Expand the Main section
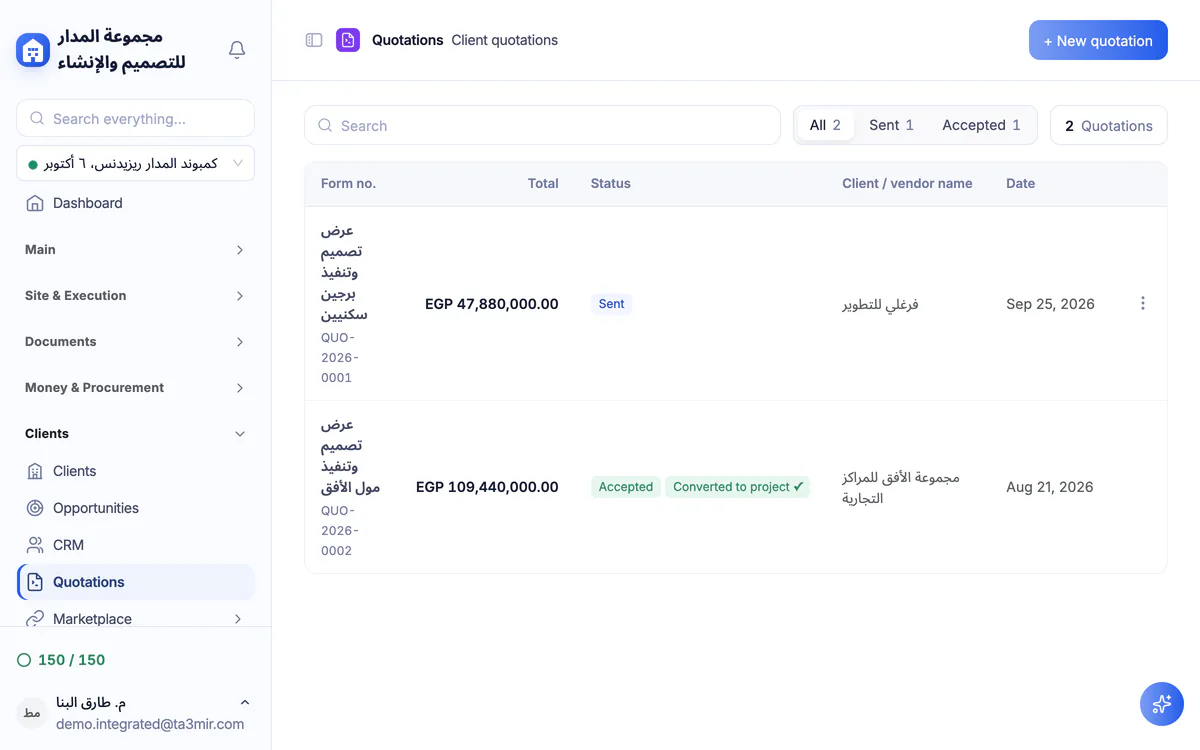The height and width of the screenshot is (750, 1200). [135, 250]
